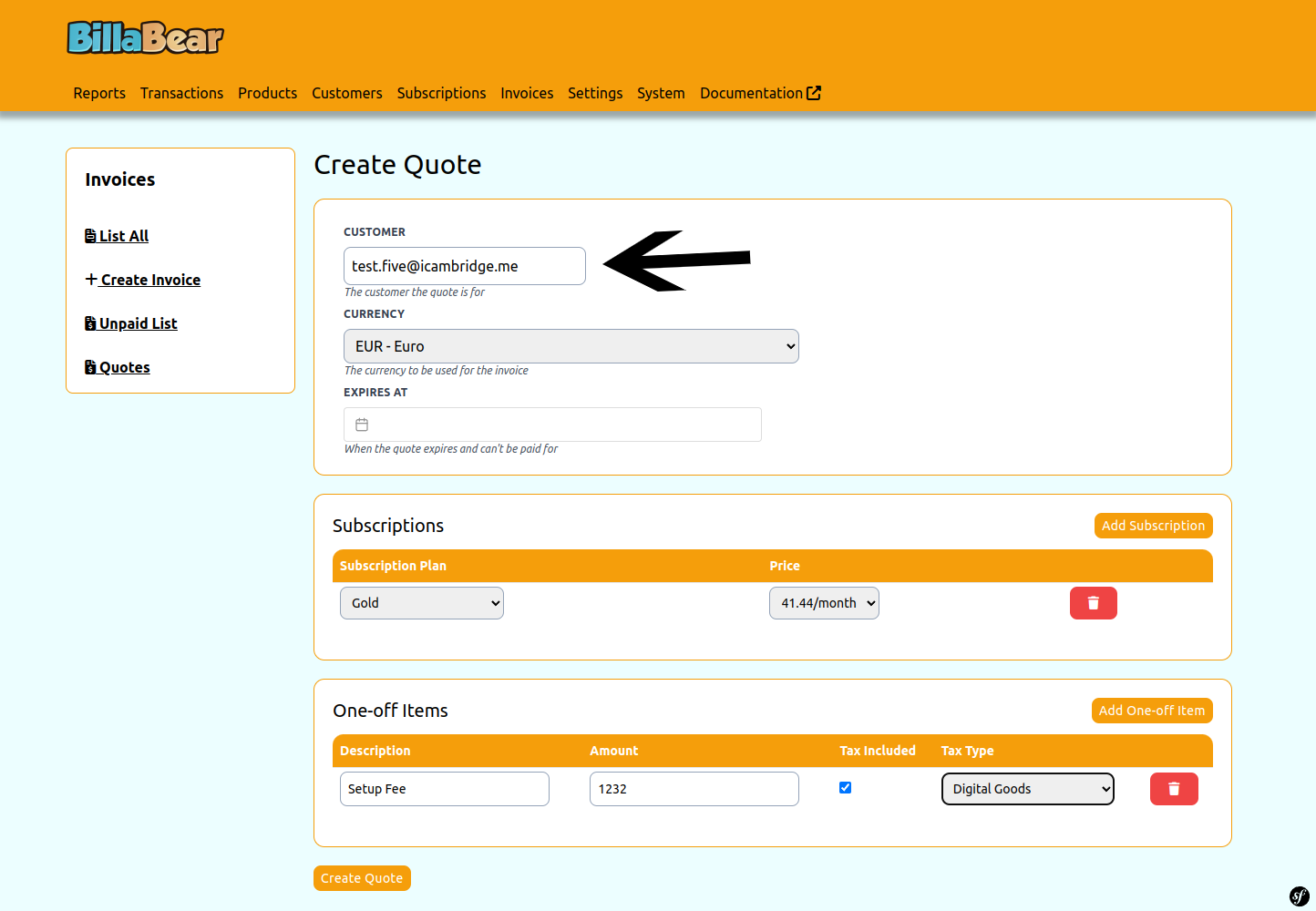Open the Transactions menu
The image size is (1316, 911).
(x=181, y=93)
